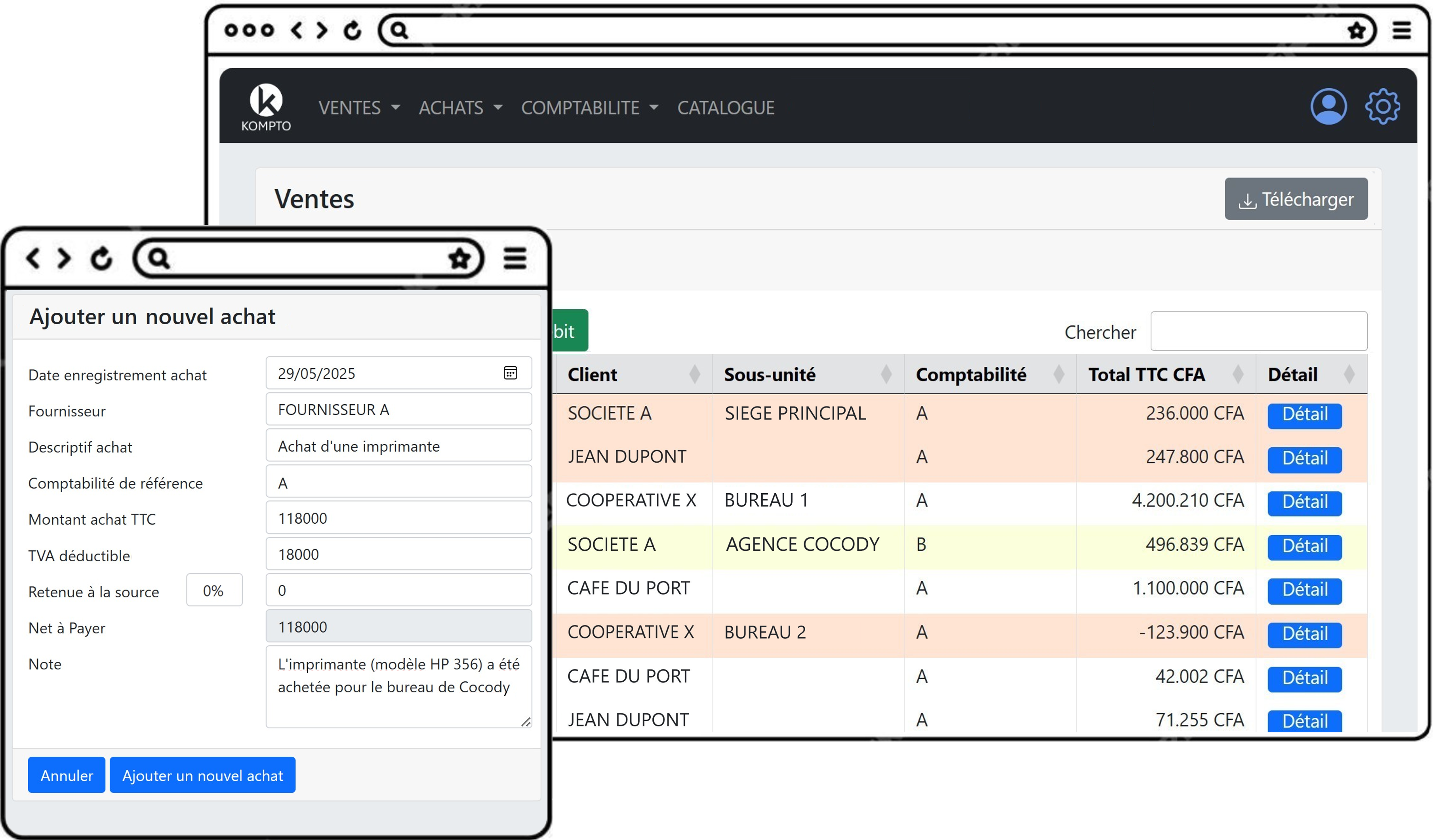The width and height of the screenshot is (1433, 840).
Task: Click the Comptabilité de référence field
Action: (x=398, y=481)
